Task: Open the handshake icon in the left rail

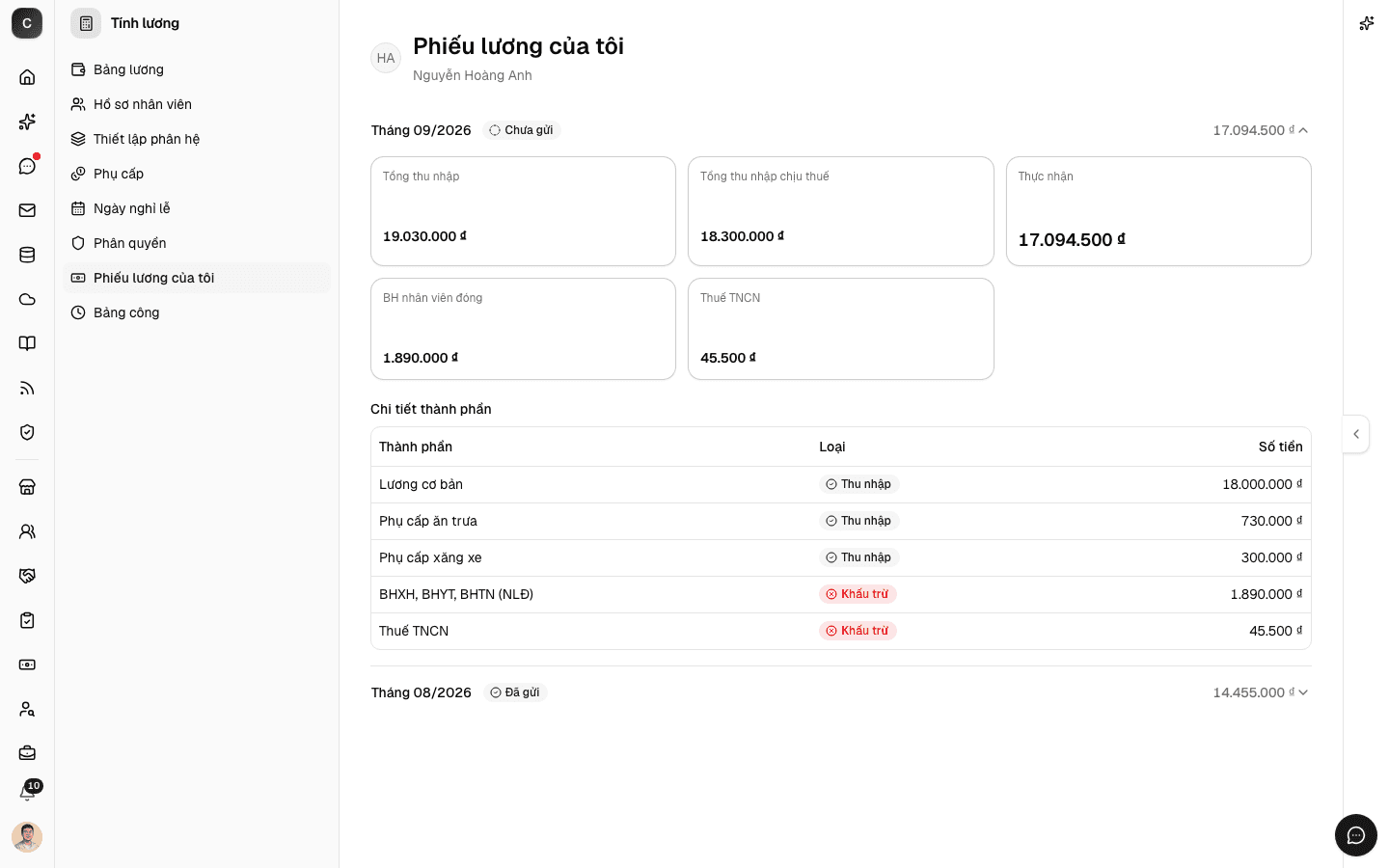Action: [x=27, y=576]
